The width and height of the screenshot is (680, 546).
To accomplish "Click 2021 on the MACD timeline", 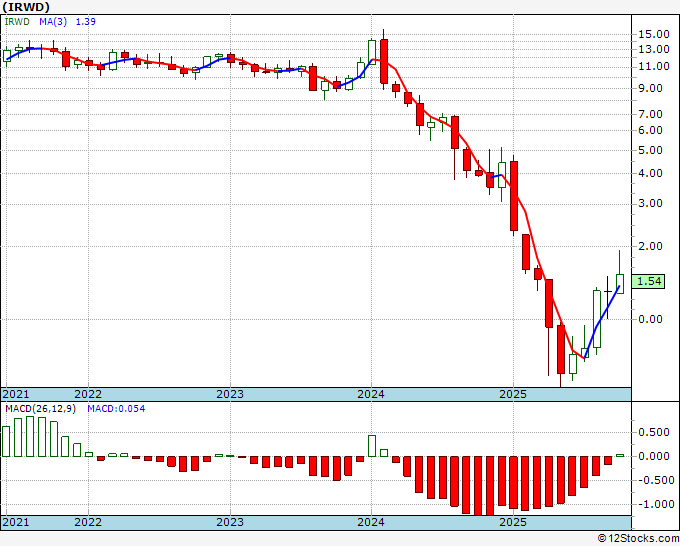I will click(16, 522).
